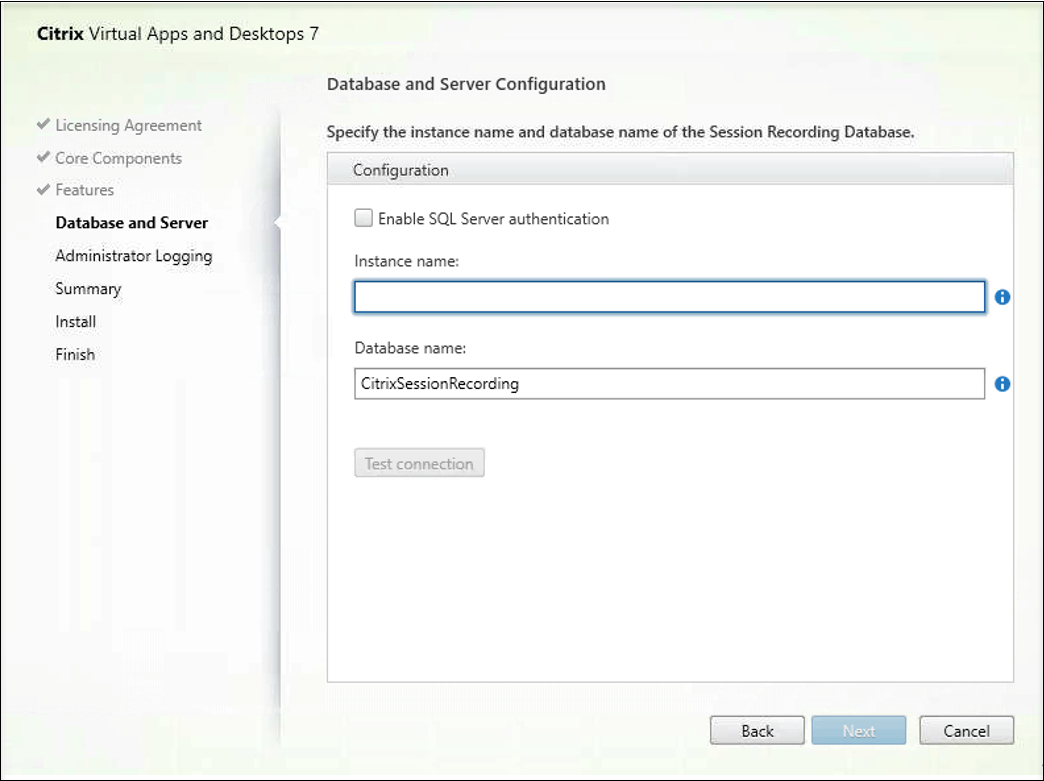Select the Finish step in sidebar
Image resolution: width=1044 pixels, height=781 pixels.
click(75, 354)
